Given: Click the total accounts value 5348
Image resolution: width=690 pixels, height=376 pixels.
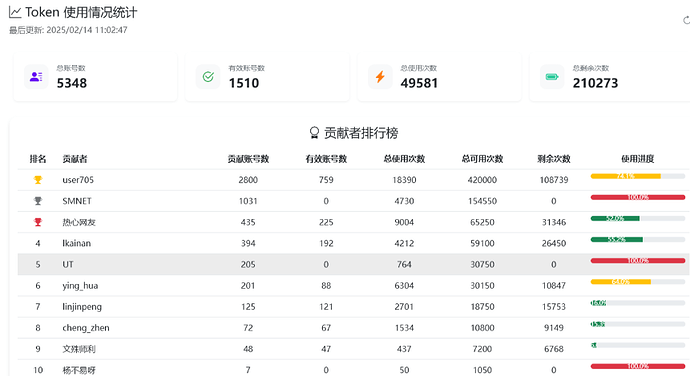Looking at the screenshot, I should point(72,83).
